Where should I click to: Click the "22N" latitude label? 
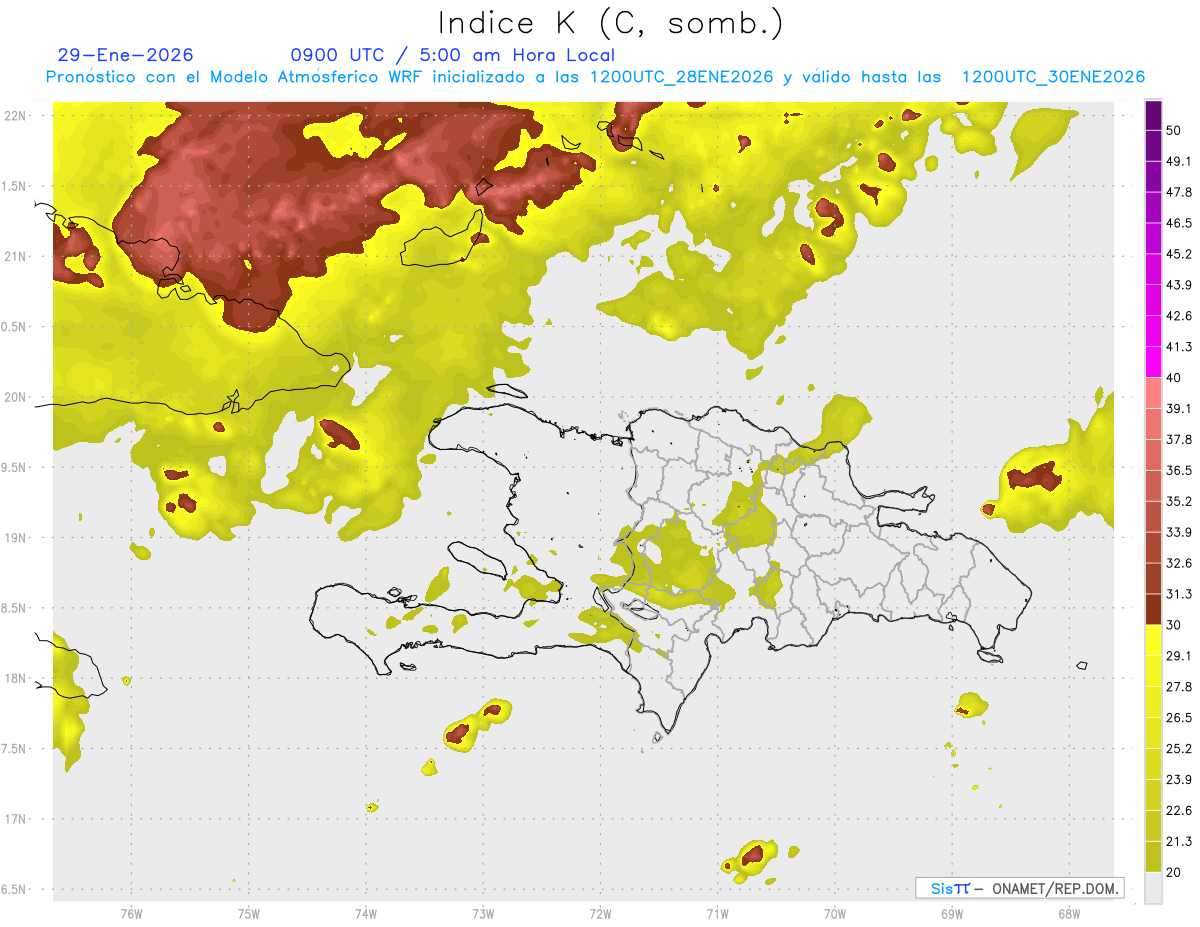(14, 115)
